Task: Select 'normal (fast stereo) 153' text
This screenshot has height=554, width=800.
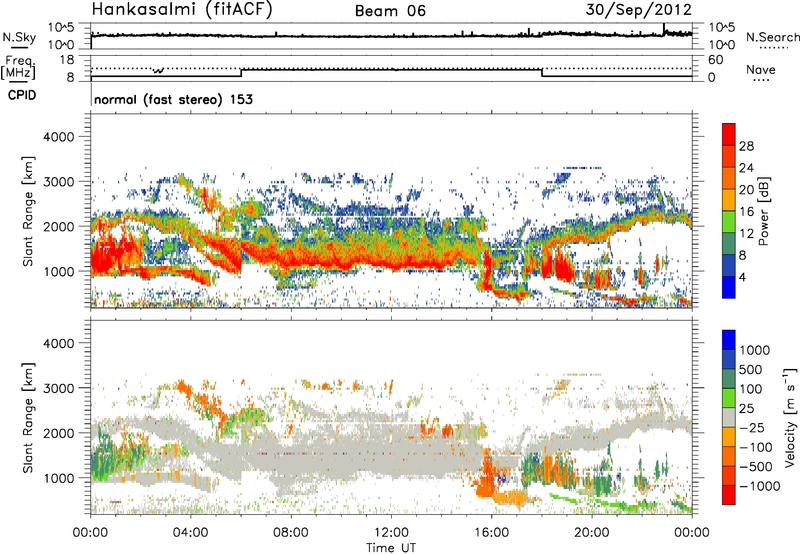Action: [x=173, y=99]
